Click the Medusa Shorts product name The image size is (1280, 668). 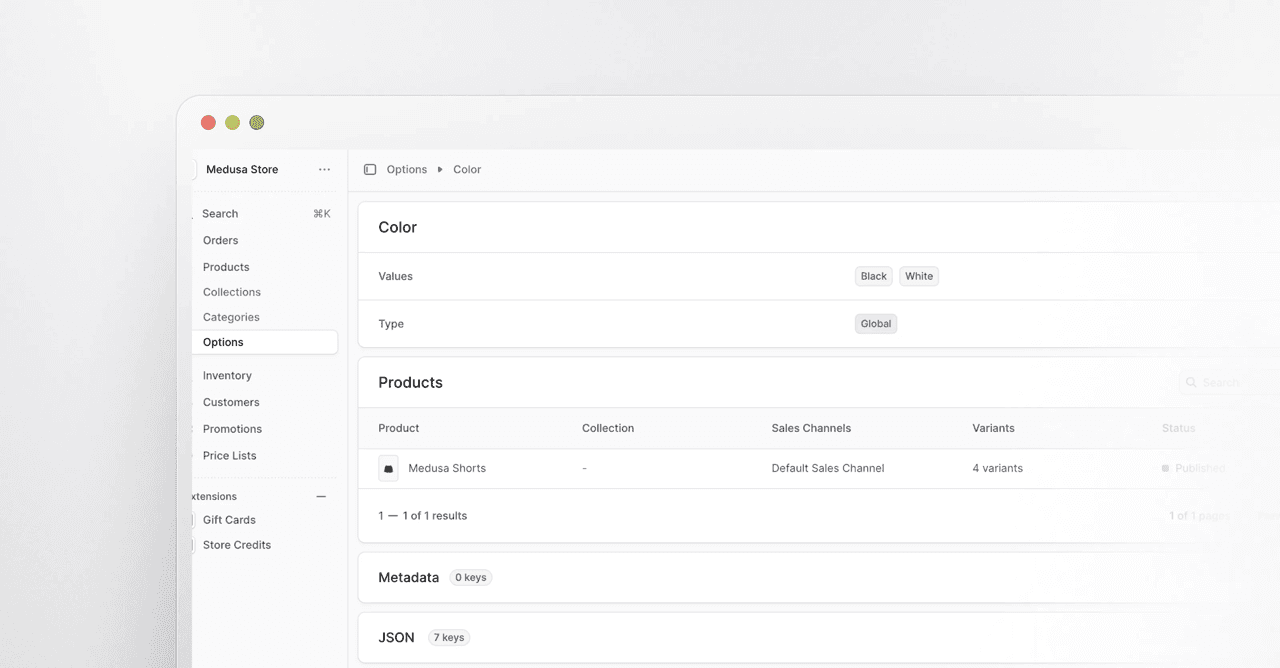(x=447, y=468)
